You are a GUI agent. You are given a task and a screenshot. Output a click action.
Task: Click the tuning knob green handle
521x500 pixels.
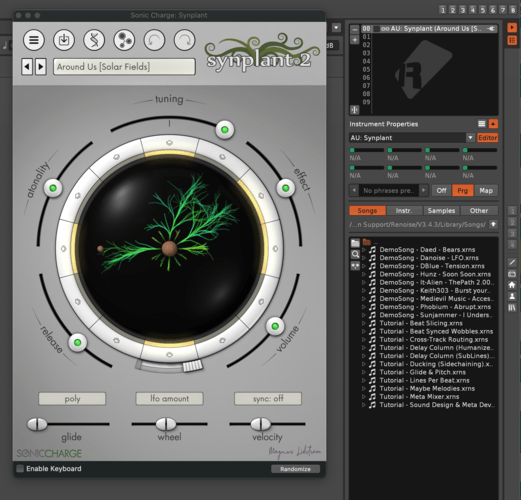(225, 130)
